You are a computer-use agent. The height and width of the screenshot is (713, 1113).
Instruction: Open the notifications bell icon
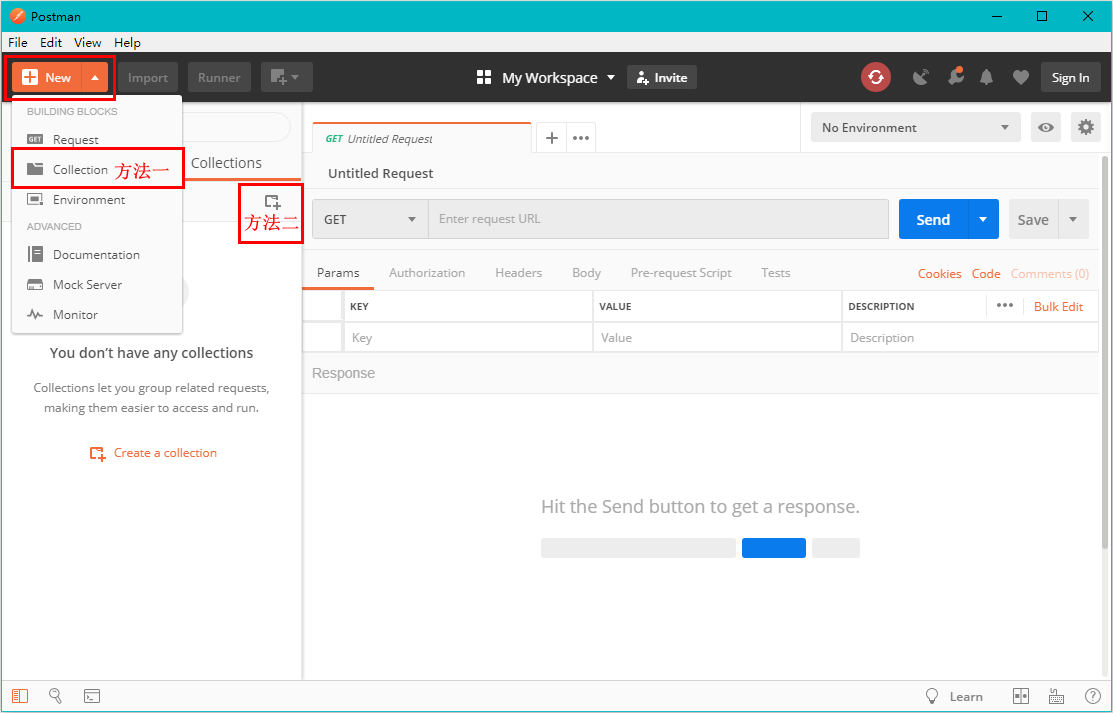point(987,77)
